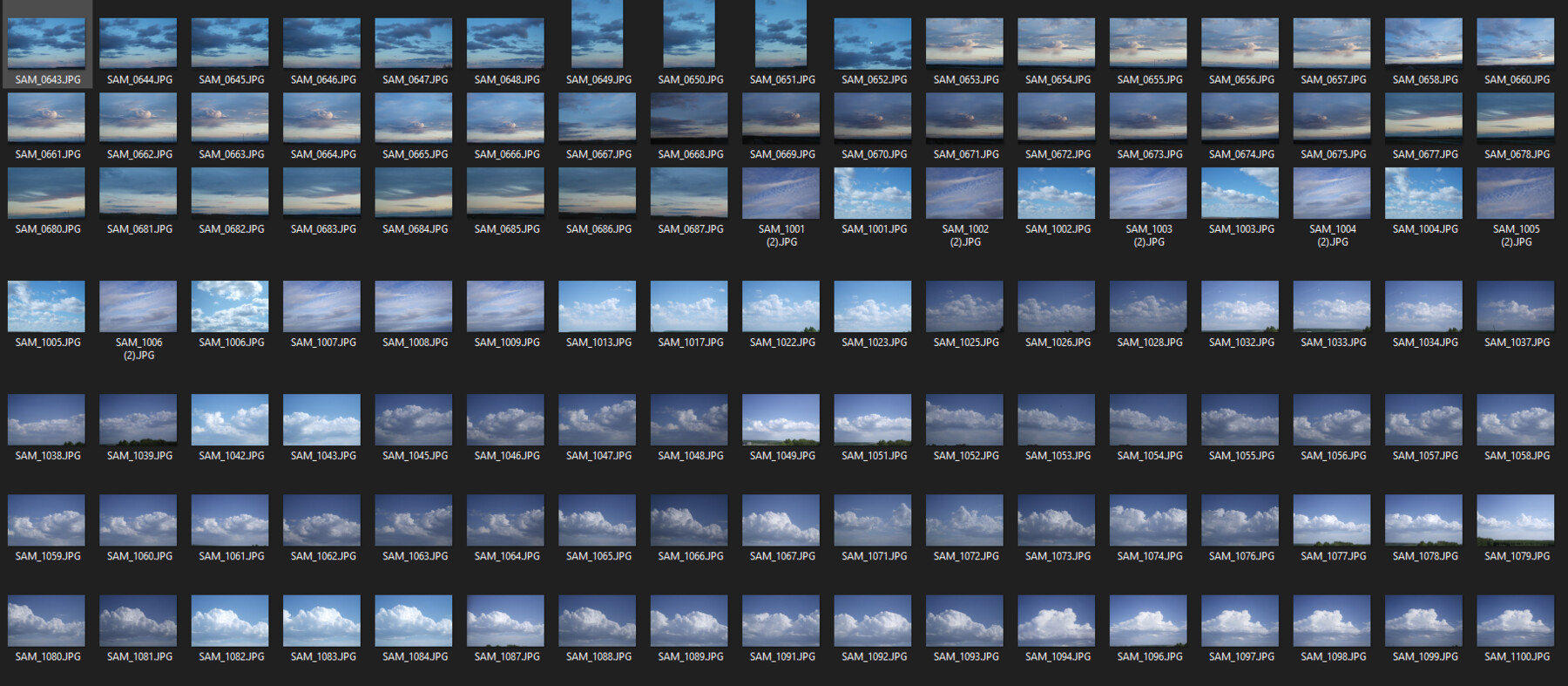Click the SAM_1017.JPG cloud thumbnail
The width and height of the screenshot is (1568, 686).
click(689, 306)
